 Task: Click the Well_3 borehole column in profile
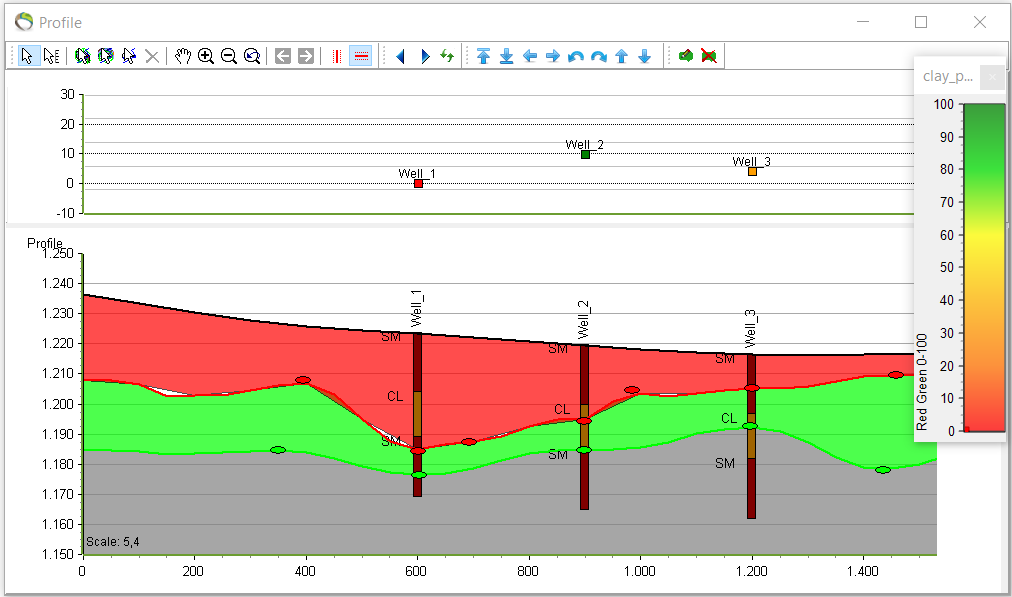click(x=751, y=436)
